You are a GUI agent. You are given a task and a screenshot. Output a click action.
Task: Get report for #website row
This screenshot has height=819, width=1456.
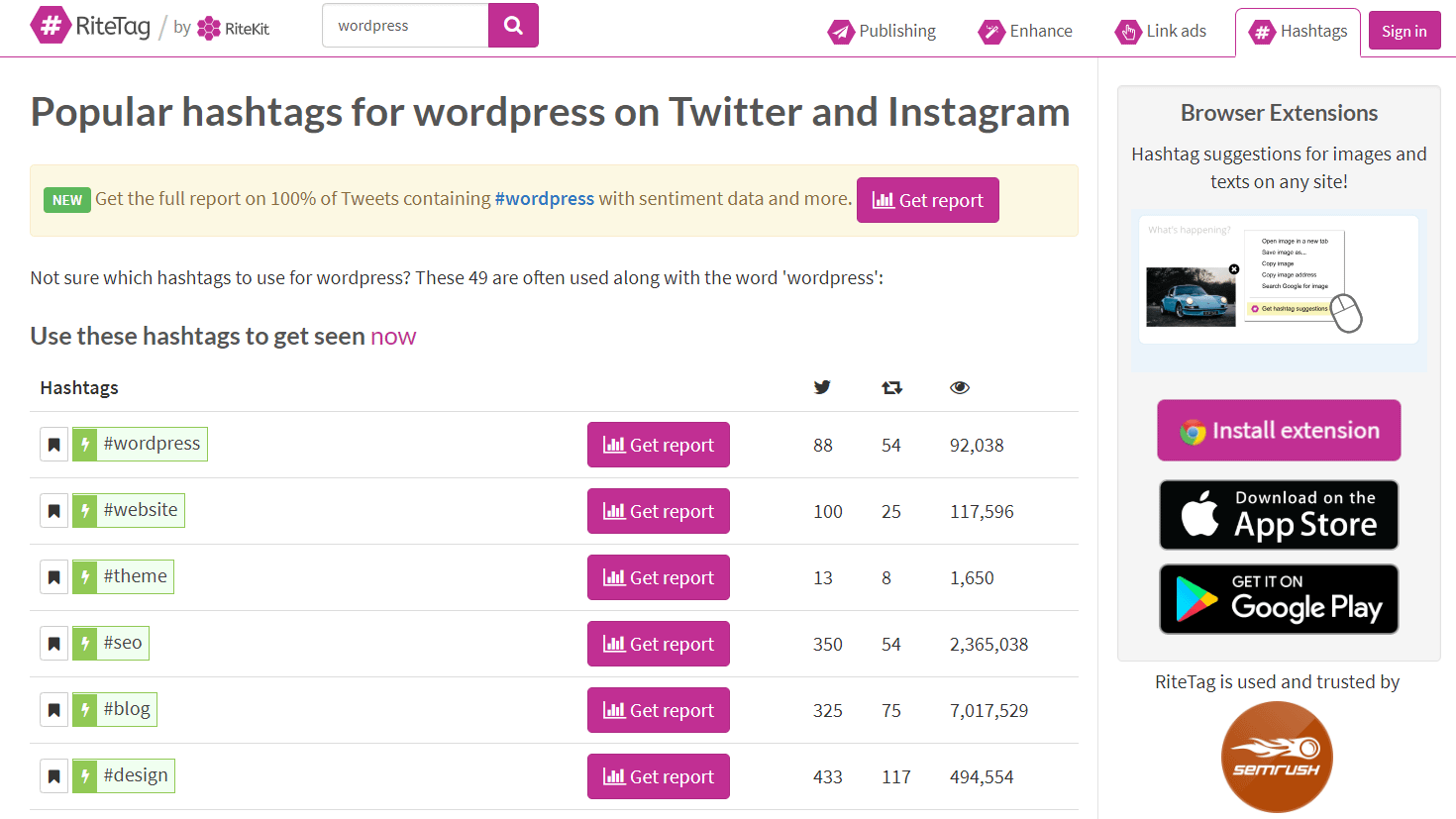click(659, 511)
